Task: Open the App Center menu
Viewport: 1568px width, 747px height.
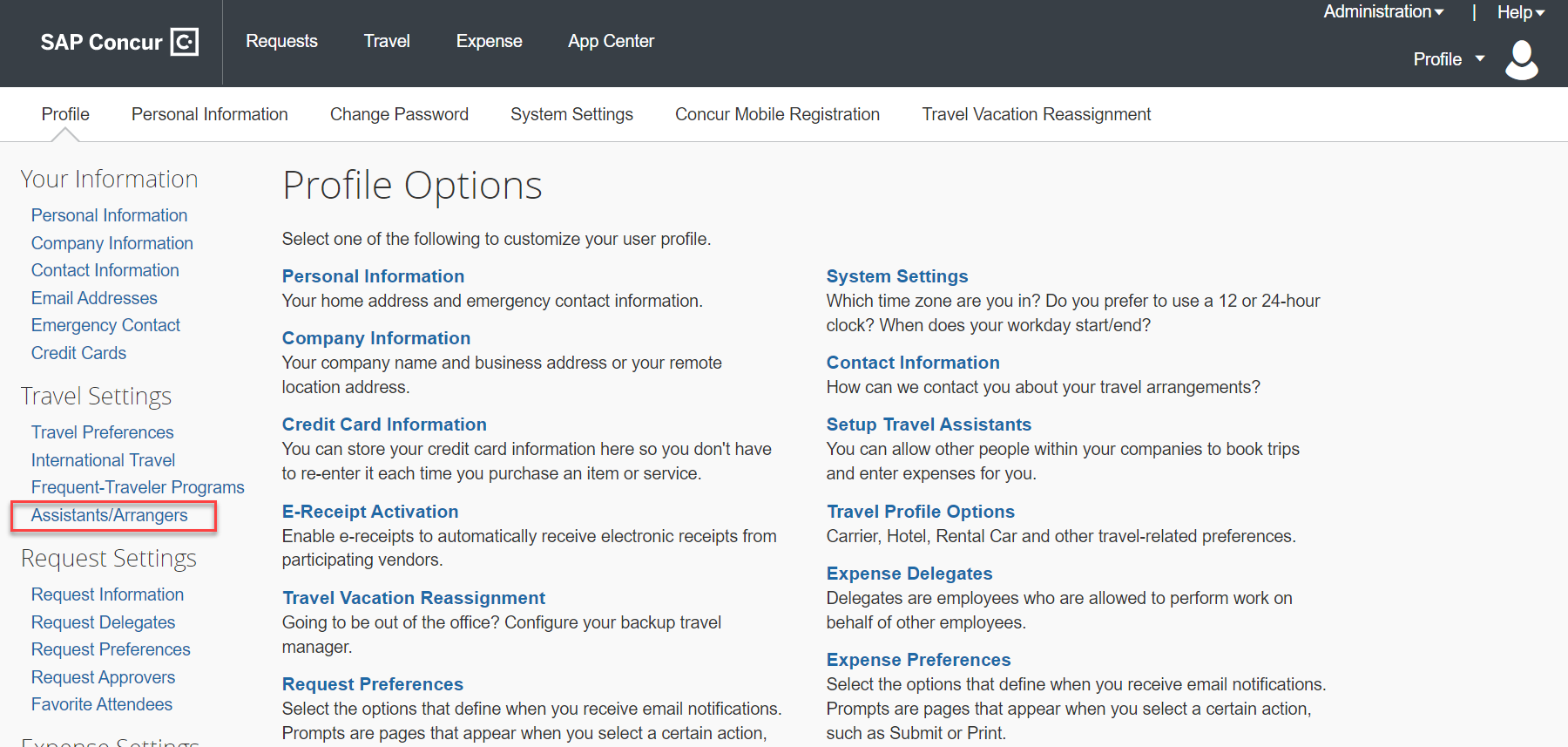Action: click(x=611, y=41)
